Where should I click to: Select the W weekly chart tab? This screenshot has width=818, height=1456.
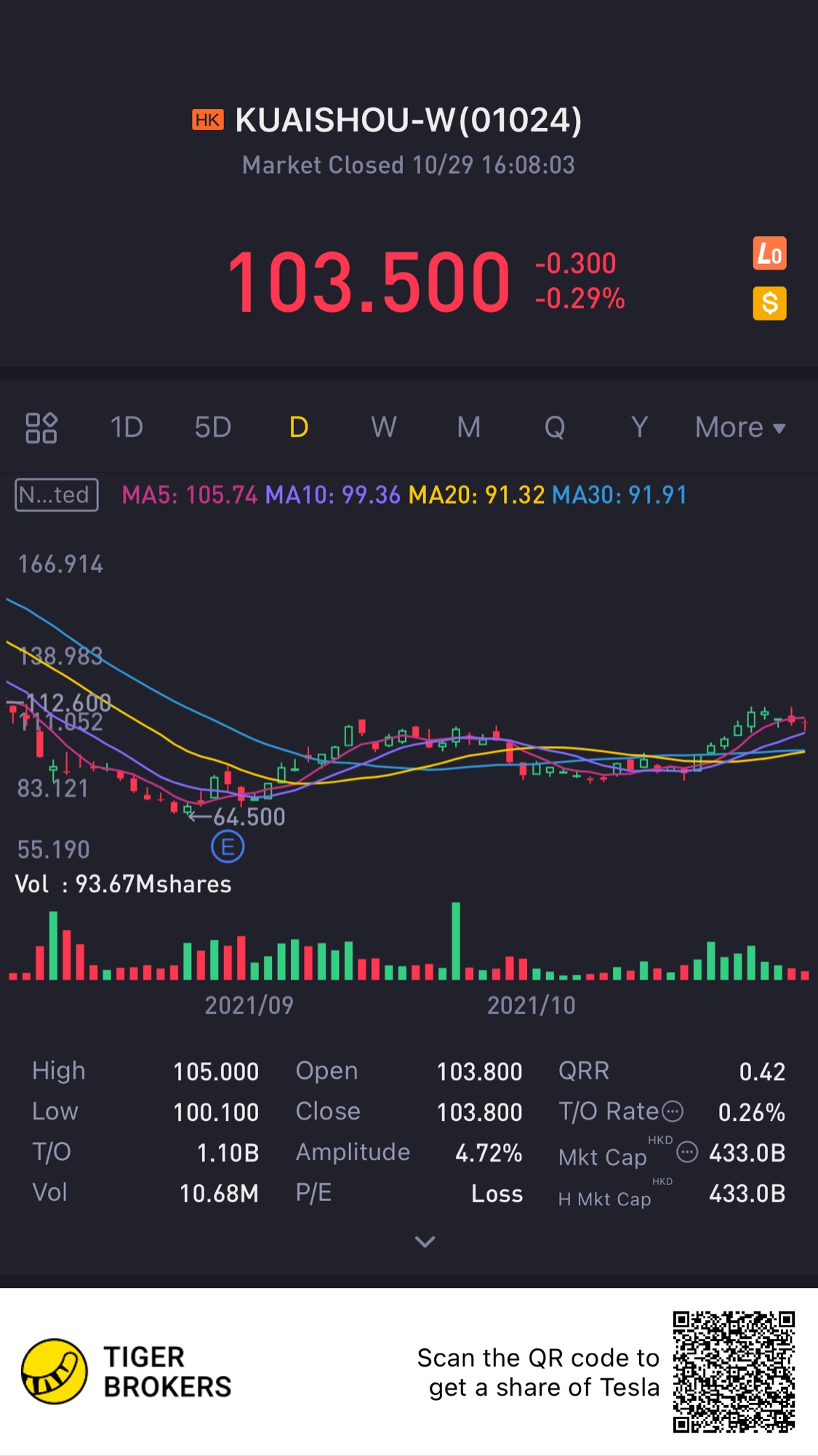coord(384,427)
